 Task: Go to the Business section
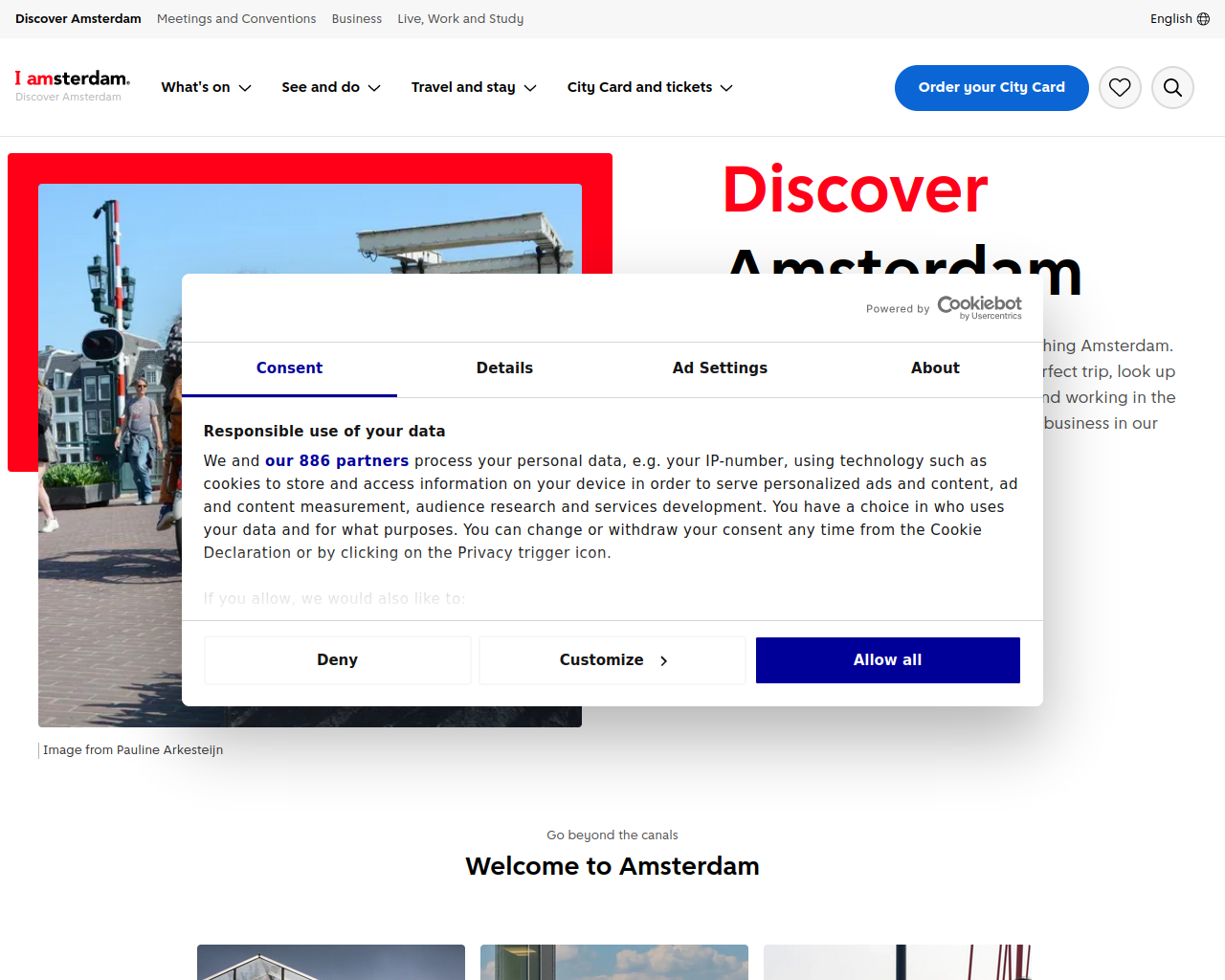click(x=357, y=19)
